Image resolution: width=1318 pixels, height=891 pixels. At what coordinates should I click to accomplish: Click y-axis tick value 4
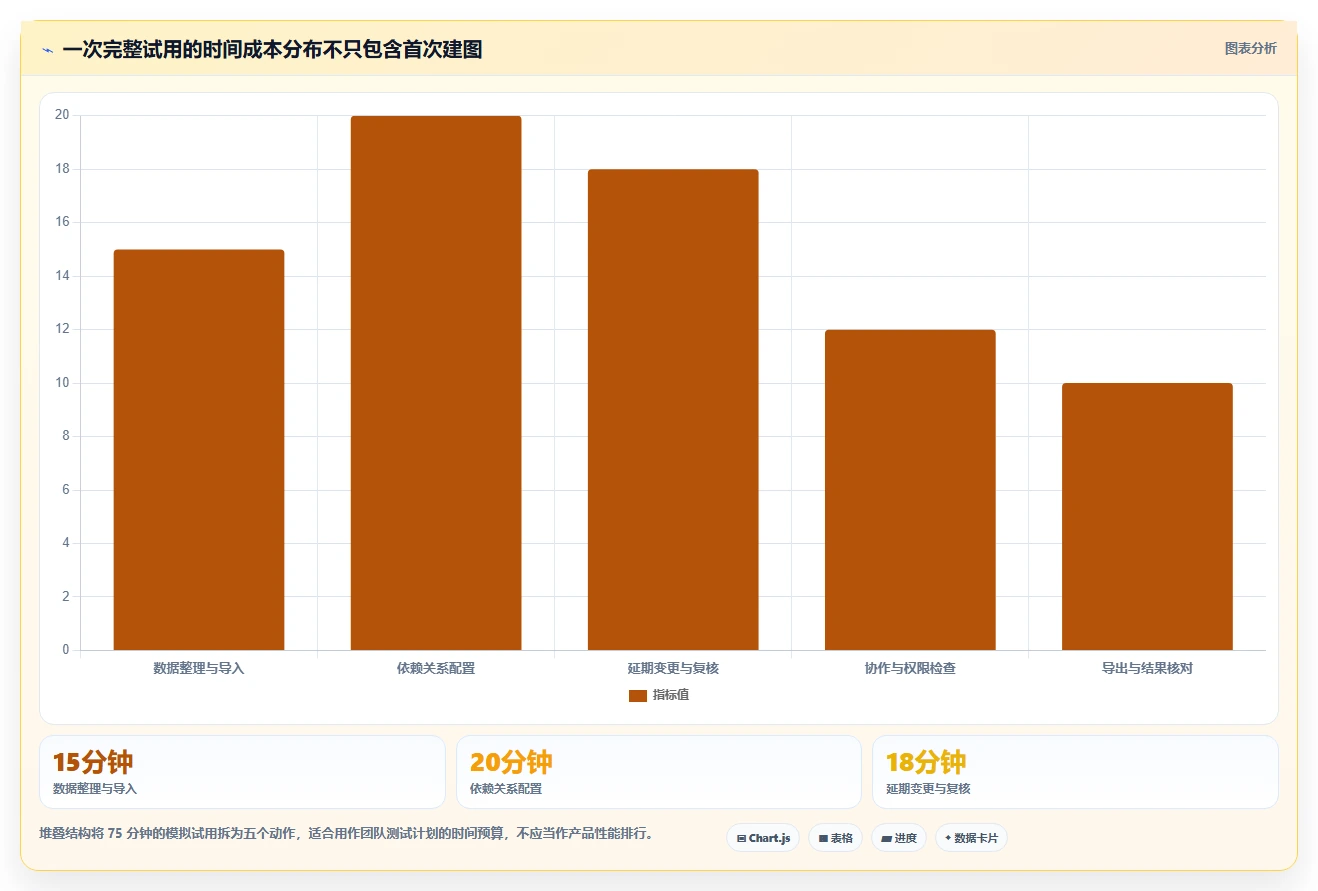pos(66,543)
